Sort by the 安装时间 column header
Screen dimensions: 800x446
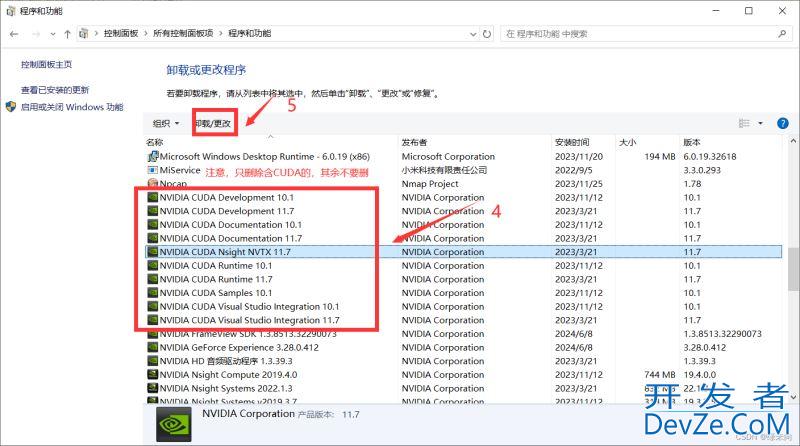tap(572, 142)
